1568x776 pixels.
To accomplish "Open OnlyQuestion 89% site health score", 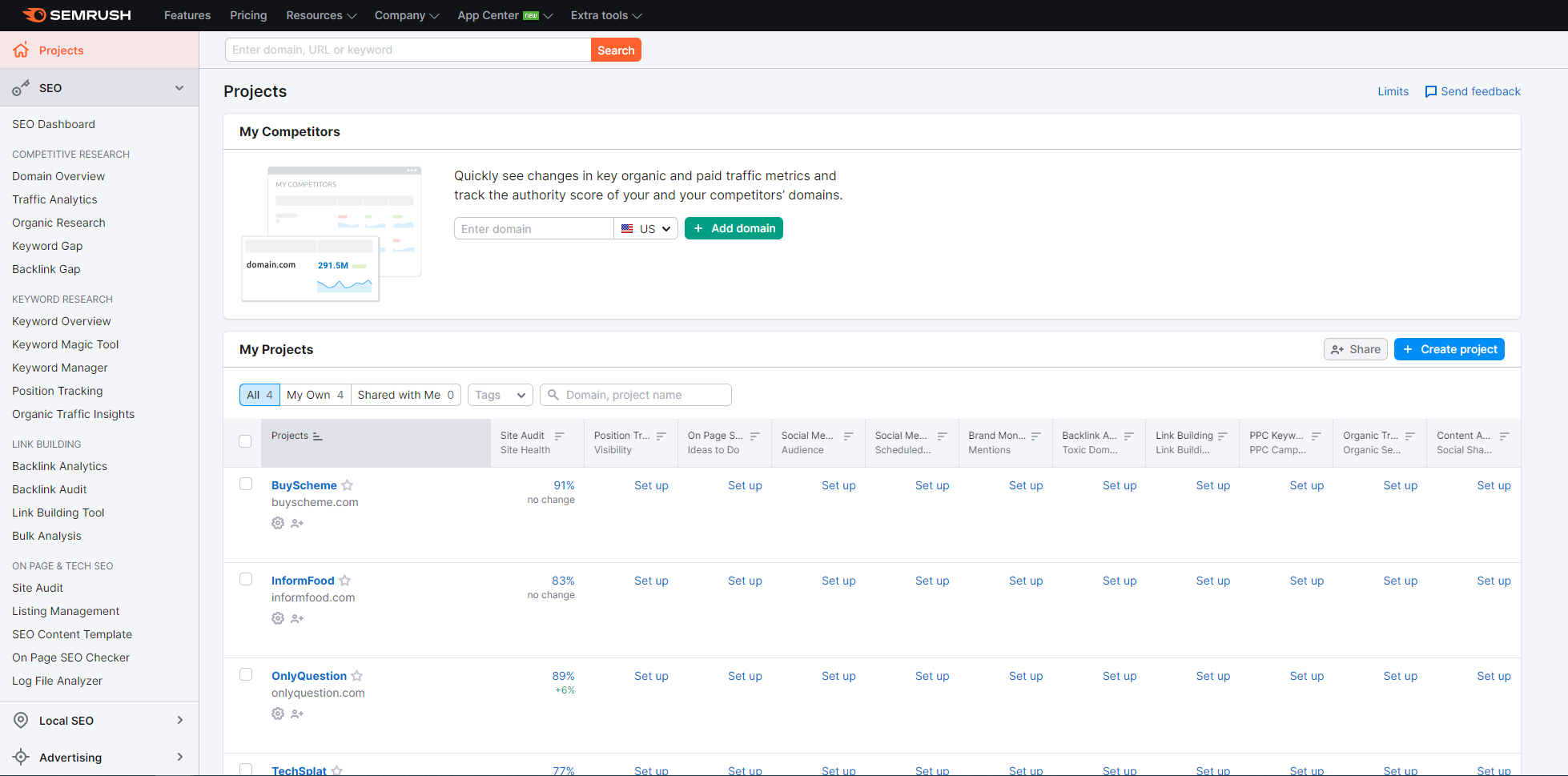I will [563, 676].
